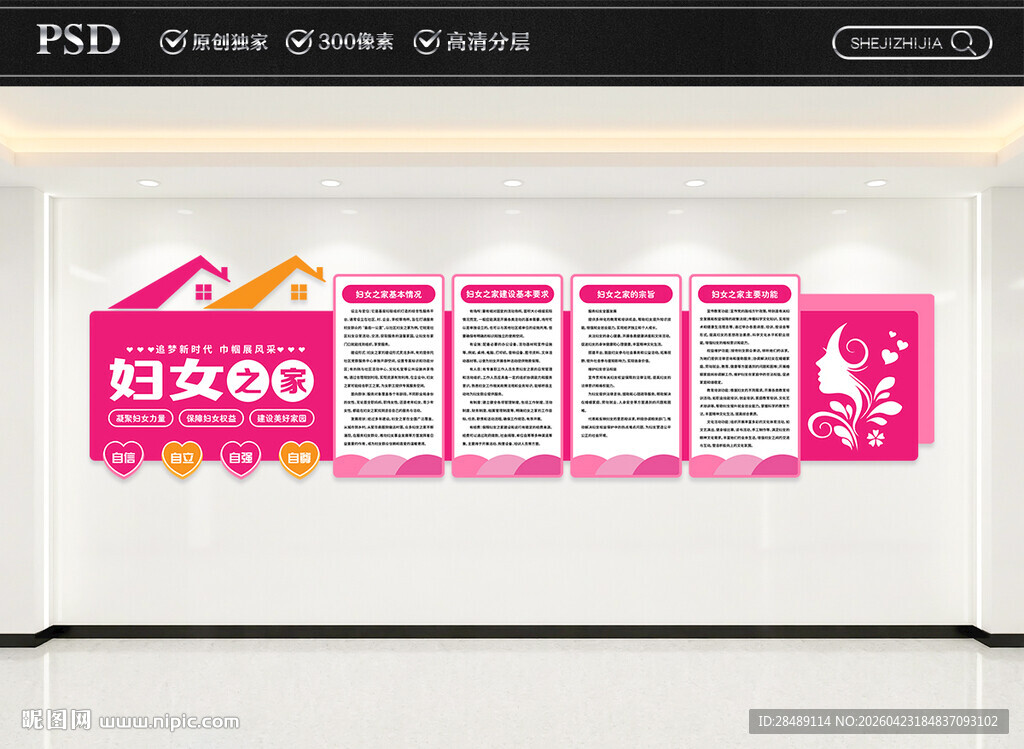Screen dimensions: 1024x749
Task: Click the orange house roof icon
Action: (264, 282)
